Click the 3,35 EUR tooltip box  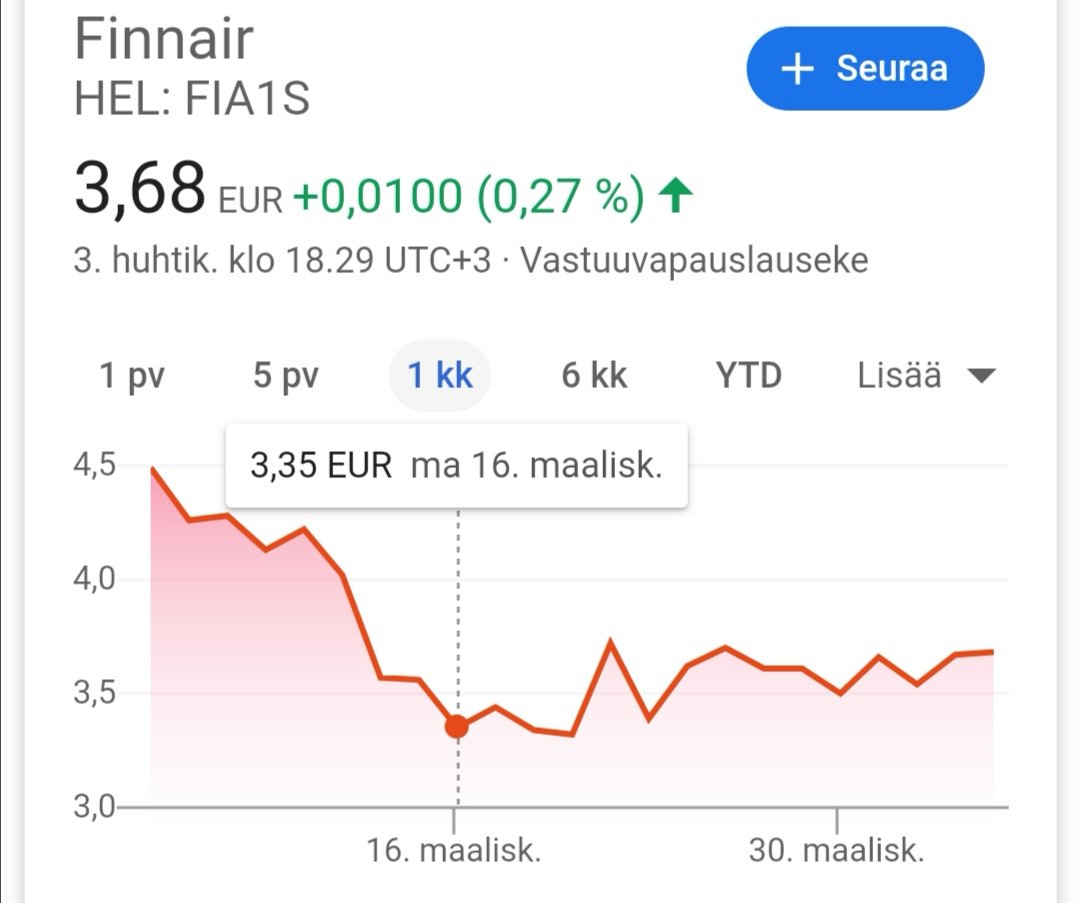click(x=456, y=465)
